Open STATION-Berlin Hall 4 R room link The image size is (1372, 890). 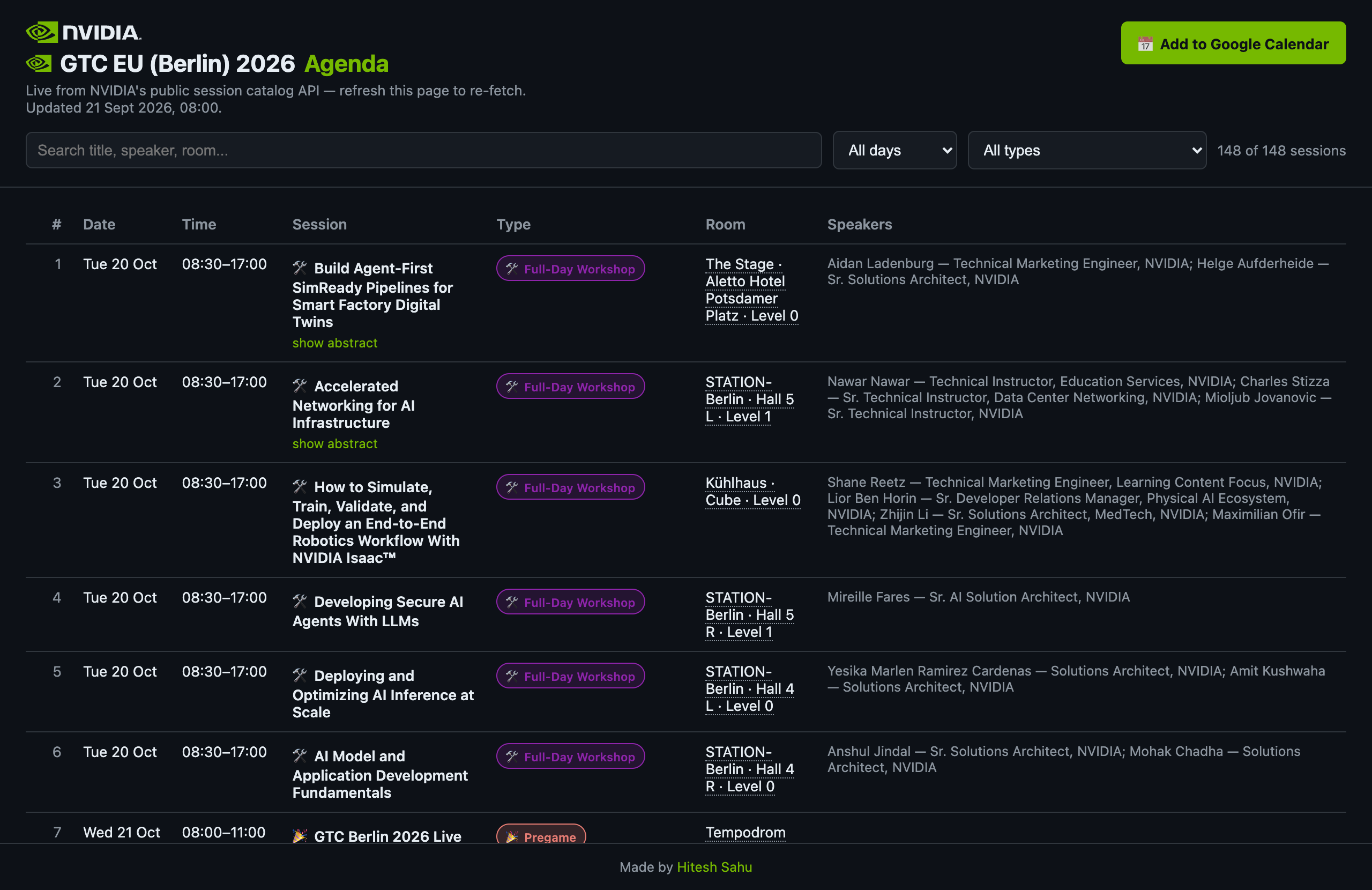pos(749,769)
